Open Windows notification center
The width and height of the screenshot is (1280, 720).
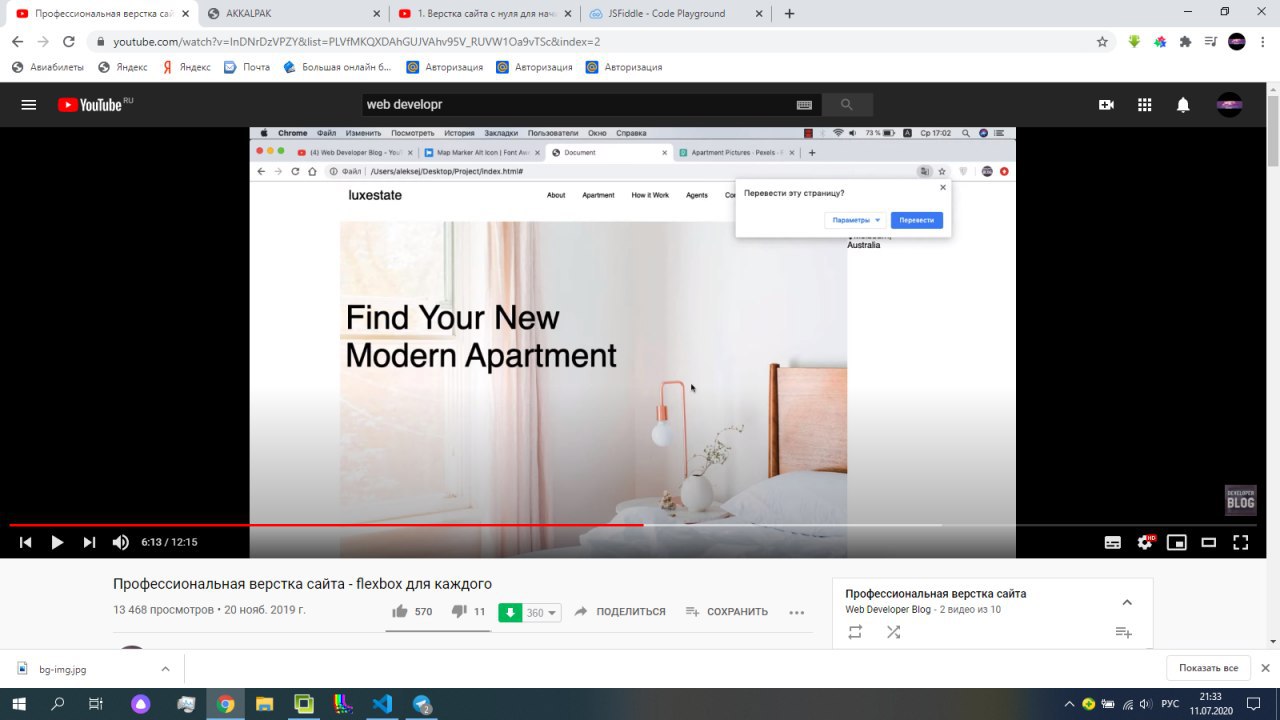click(x=1254, y=704)
